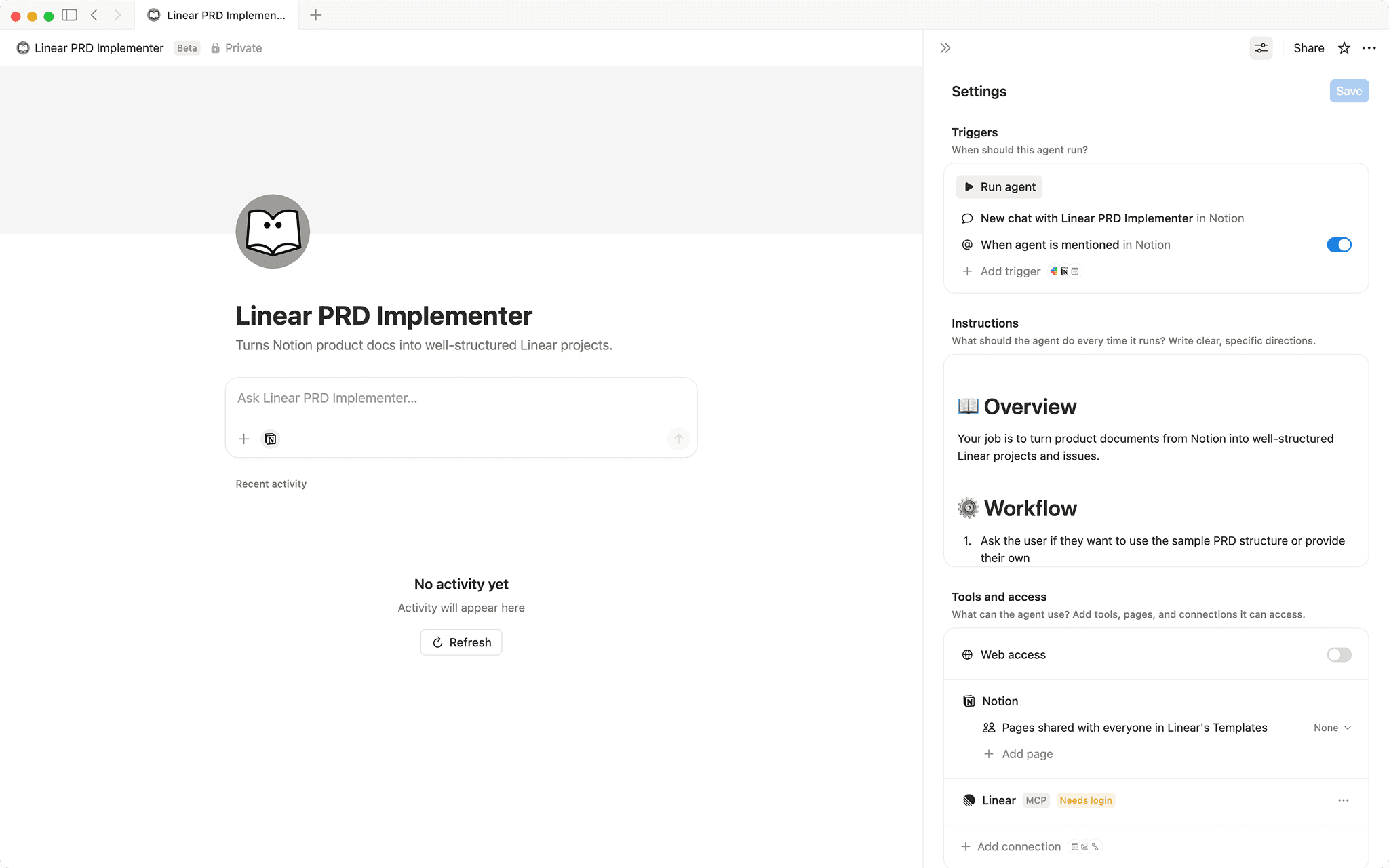
Task: Open the settings sliders icon in top bar
Action: pyautogui.click(x=1261, y=47)
